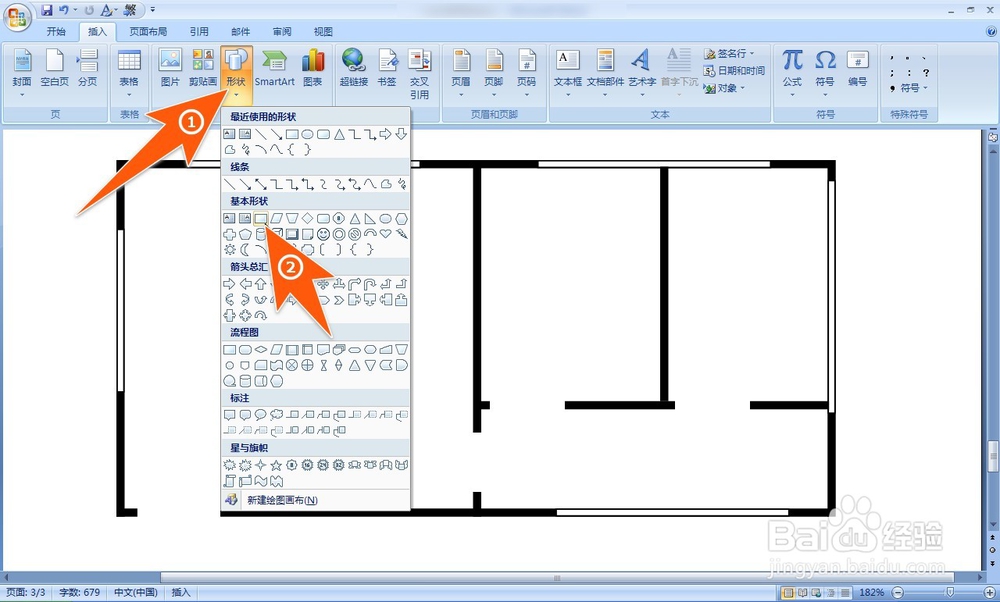Expand the Page Number (页码) dropdown
Screen dimensions: 1000x602
526,72
